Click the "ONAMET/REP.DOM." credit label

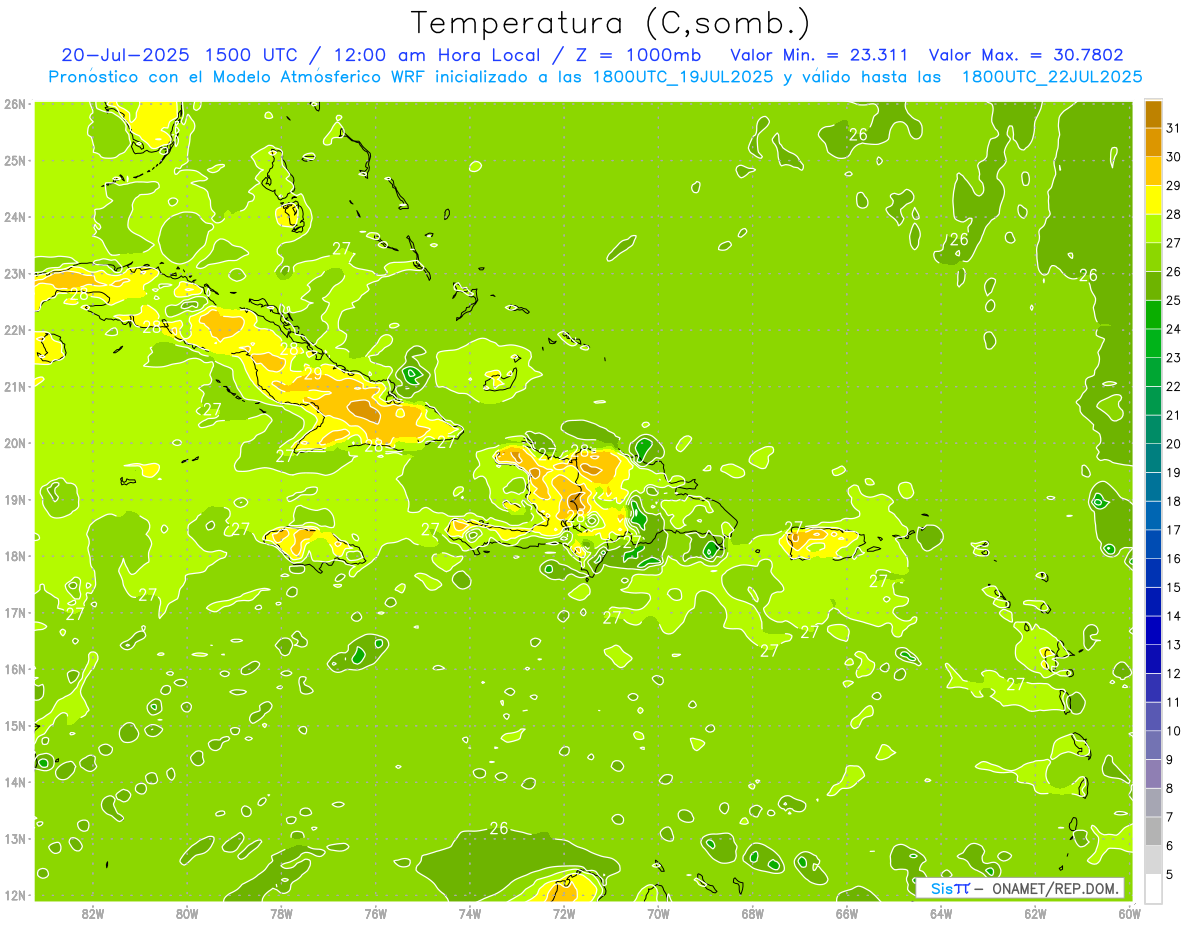click(1057, 888)
